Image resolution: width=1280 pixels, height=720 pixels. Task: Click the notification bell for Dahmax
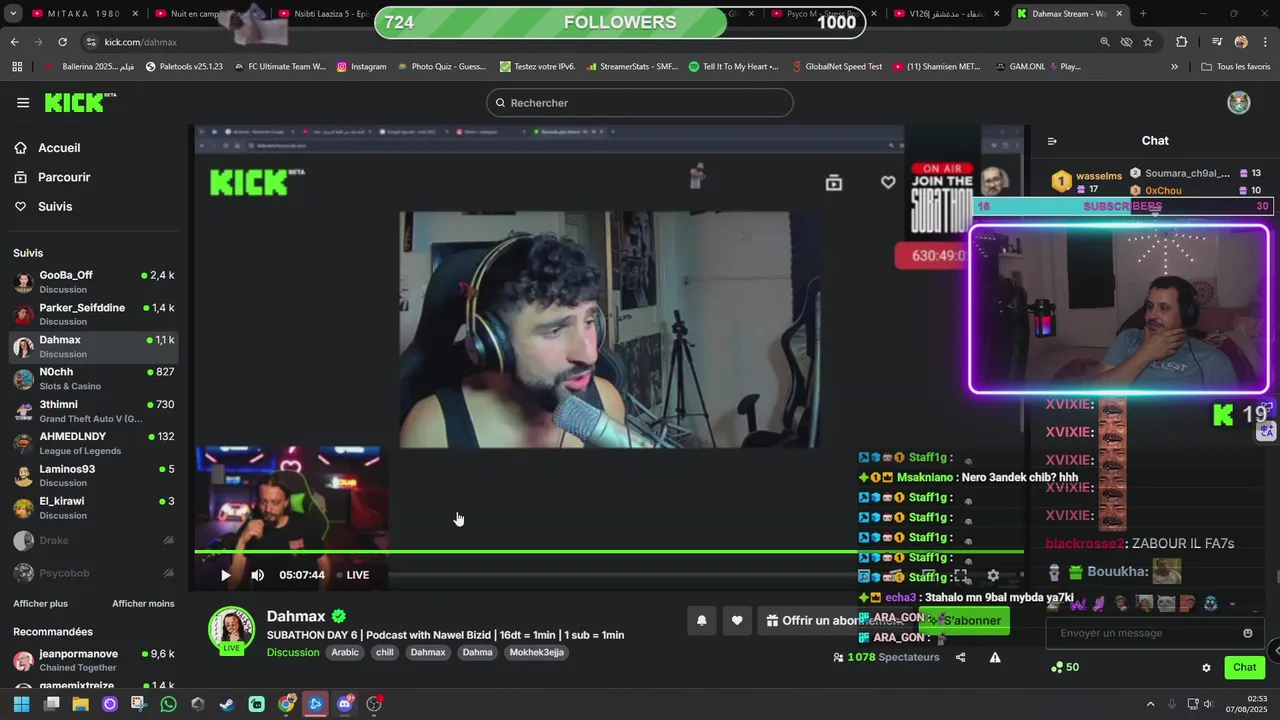[x=702, y=621]
